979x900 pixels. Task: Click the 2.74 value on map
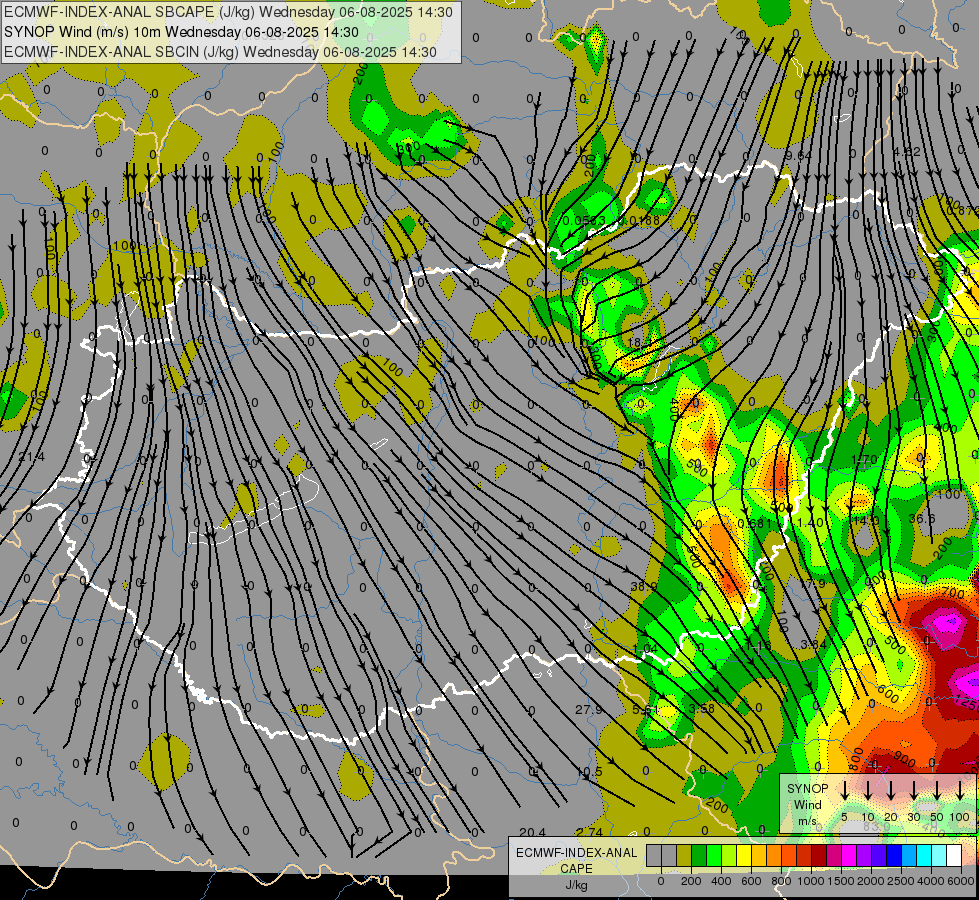pyautogui.click(x=589, y=832)
